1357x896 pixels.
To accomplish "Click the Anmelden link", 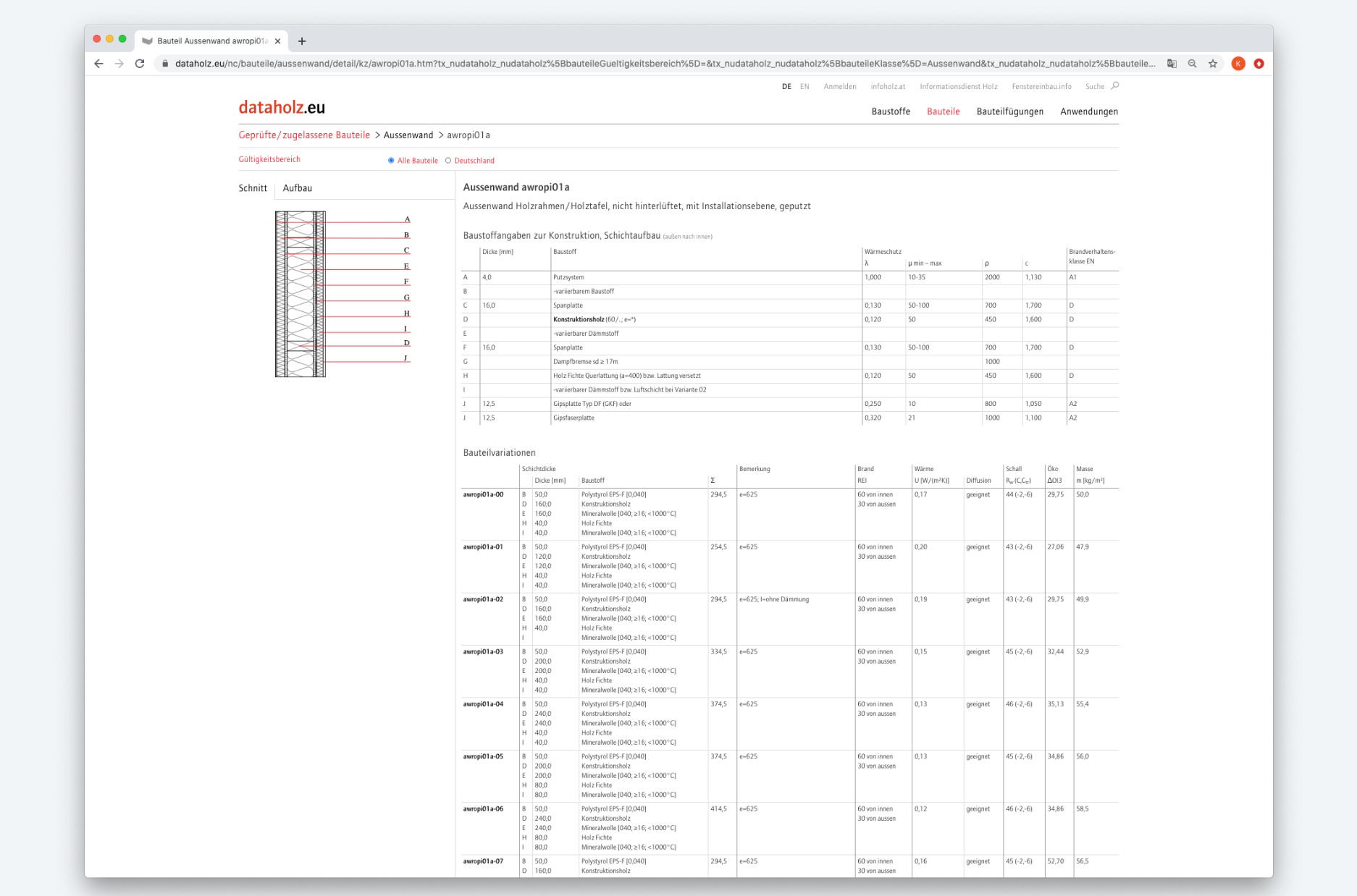I will click(840, 86).
